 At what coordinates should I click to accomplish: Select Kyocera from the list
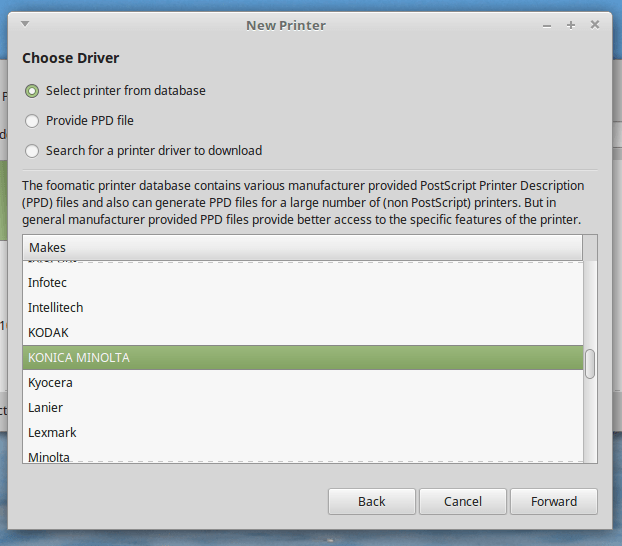pos(303,383)
